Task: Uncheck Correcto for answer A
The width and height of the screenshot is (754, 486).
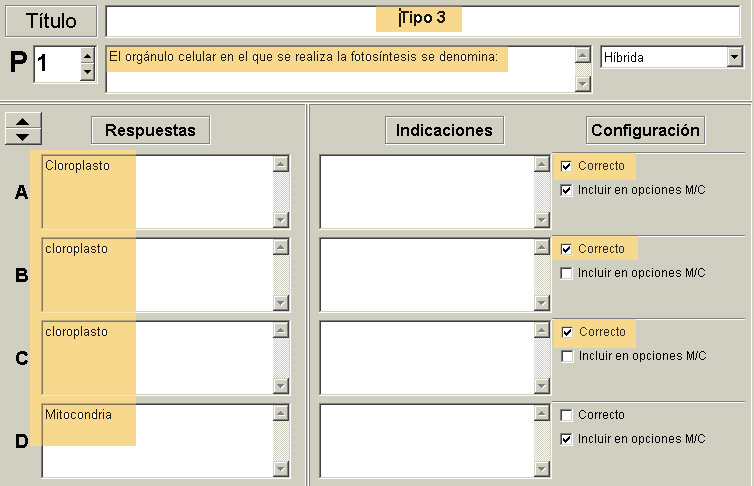Action: pos(567,166)
